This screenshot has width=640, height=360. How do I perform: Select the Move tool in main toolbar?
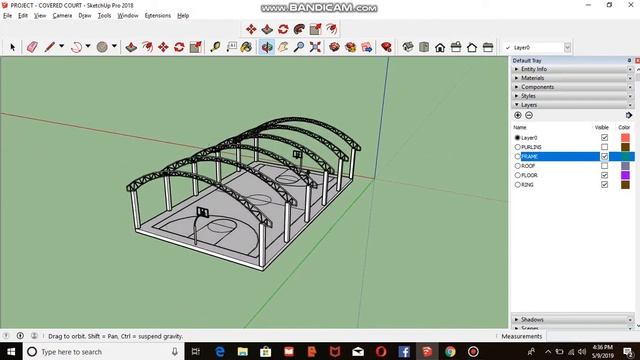(163, 47)
